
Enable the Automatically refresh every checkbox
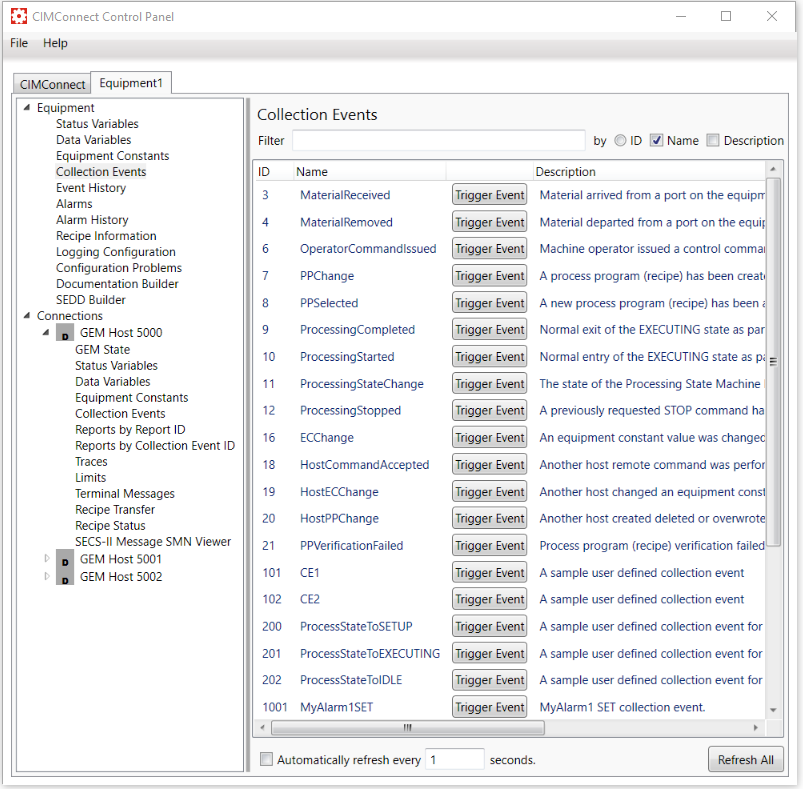coord(266,759)
